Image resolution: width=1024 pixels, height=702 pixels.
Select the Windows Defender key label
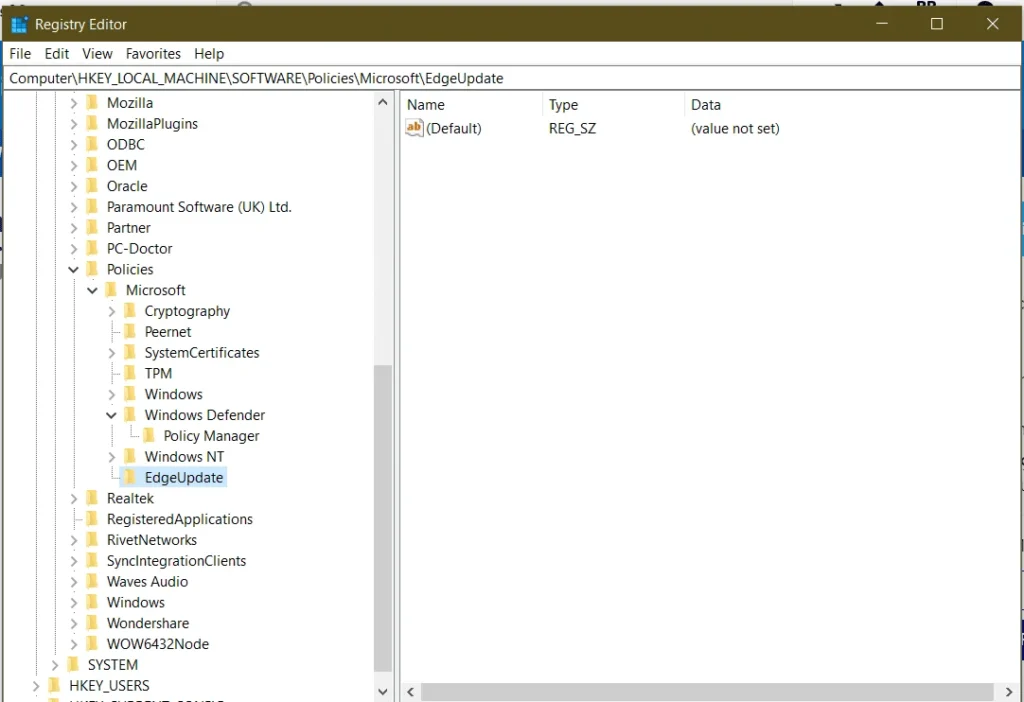tap(205, 415)
